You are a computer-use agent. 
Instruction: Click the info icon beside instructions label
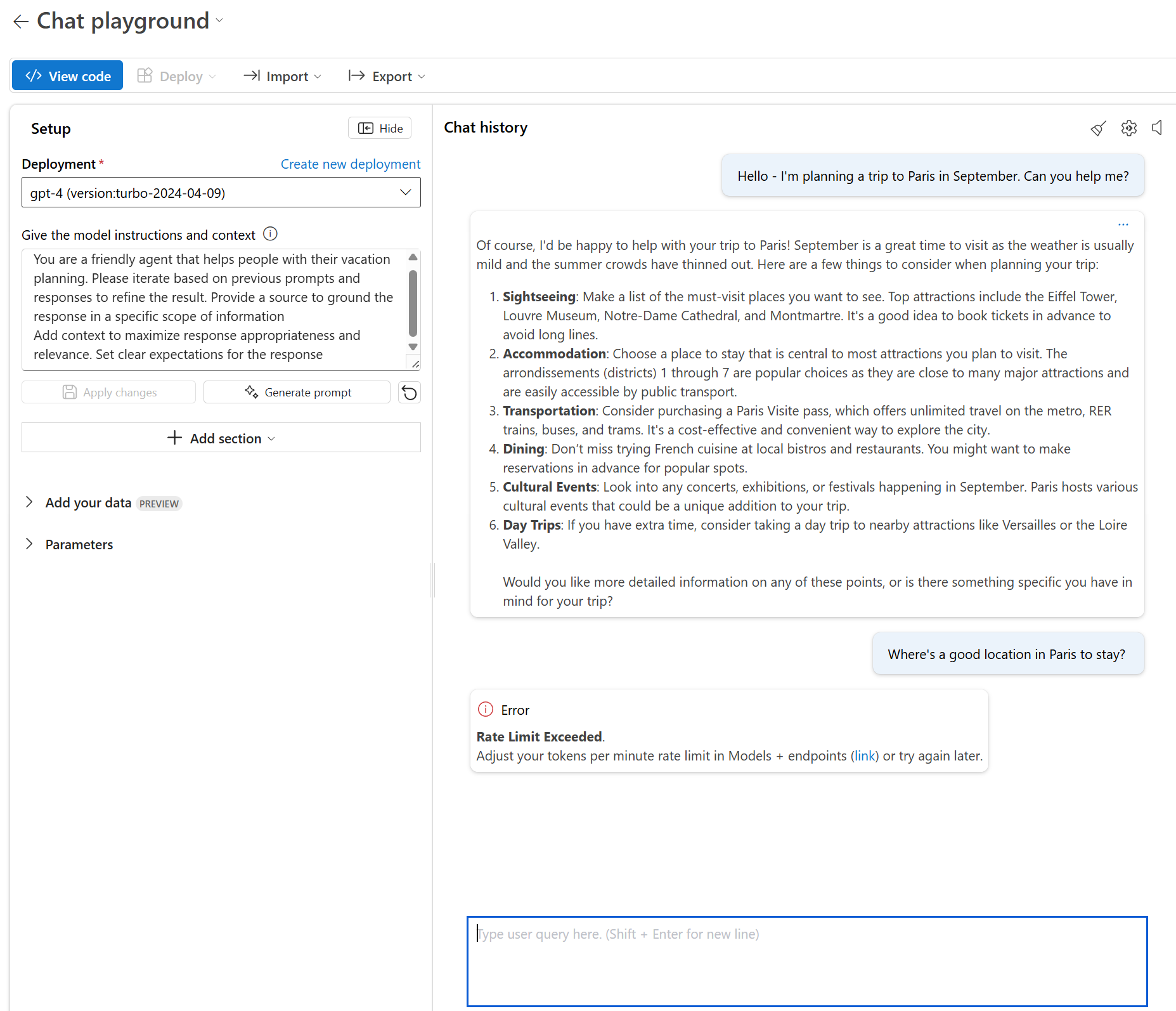tap(271, 234)
